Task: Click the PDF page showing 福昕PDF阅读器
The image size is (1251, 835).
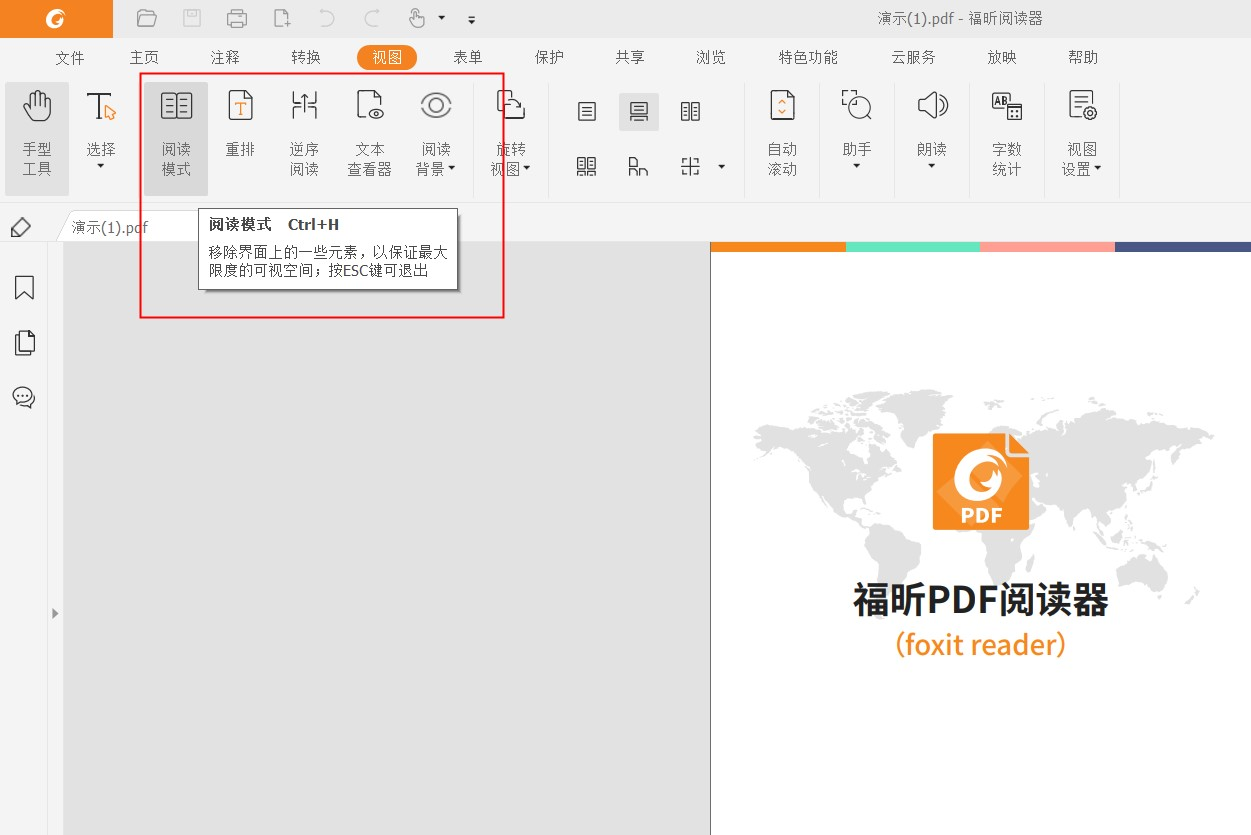Action: [980, 538]
